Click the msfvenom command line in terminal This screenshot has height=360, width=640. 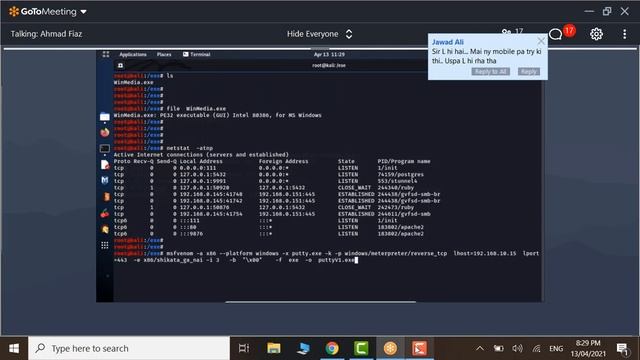[327, 256]
